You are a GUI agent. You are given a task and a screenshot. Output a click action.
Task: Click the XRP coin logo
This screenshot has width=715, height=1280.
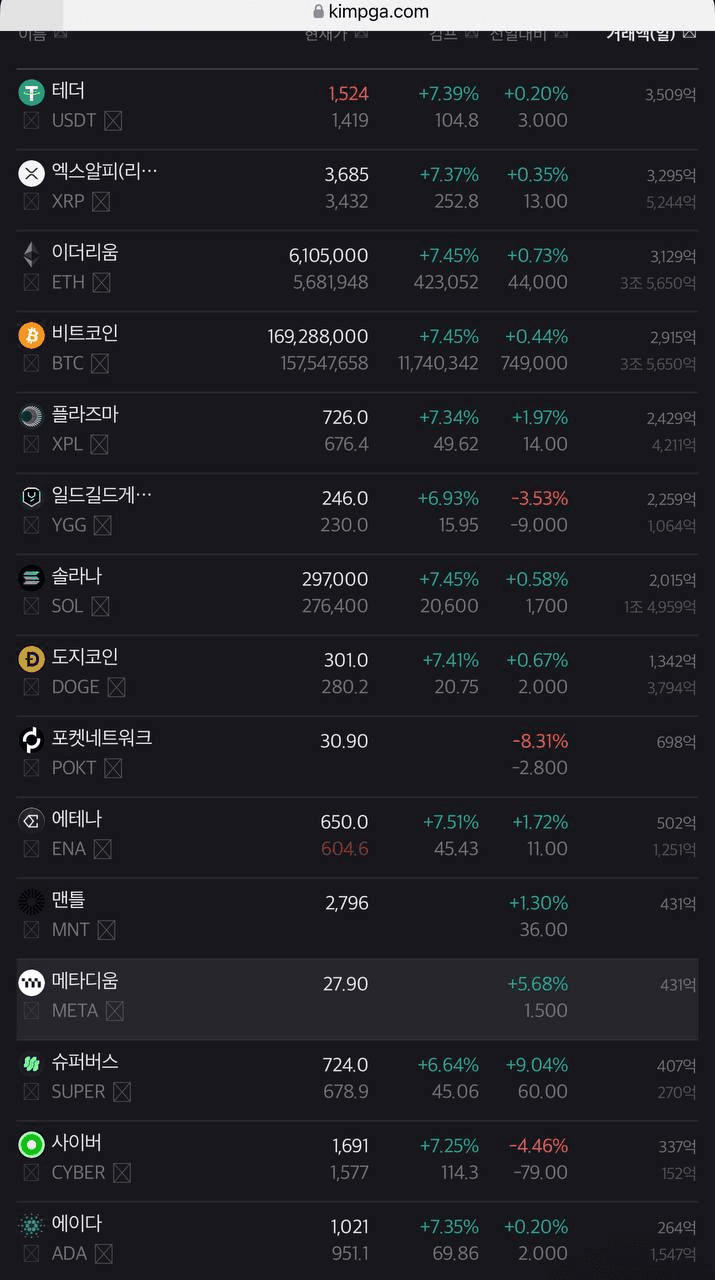point(32,174)
